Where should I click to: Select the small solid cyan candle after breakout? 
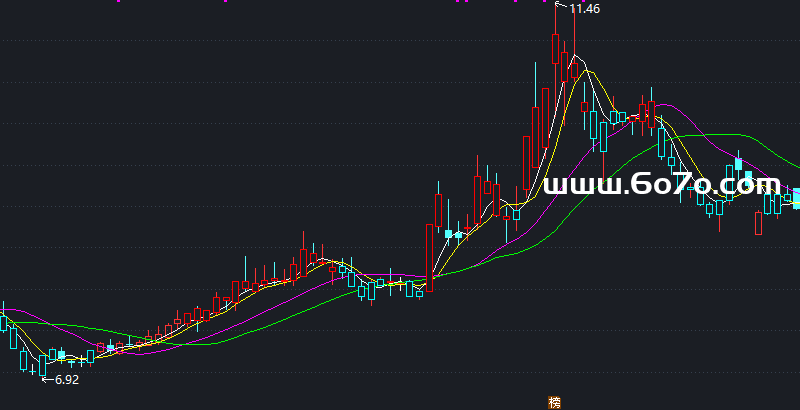tap(448, 234)
